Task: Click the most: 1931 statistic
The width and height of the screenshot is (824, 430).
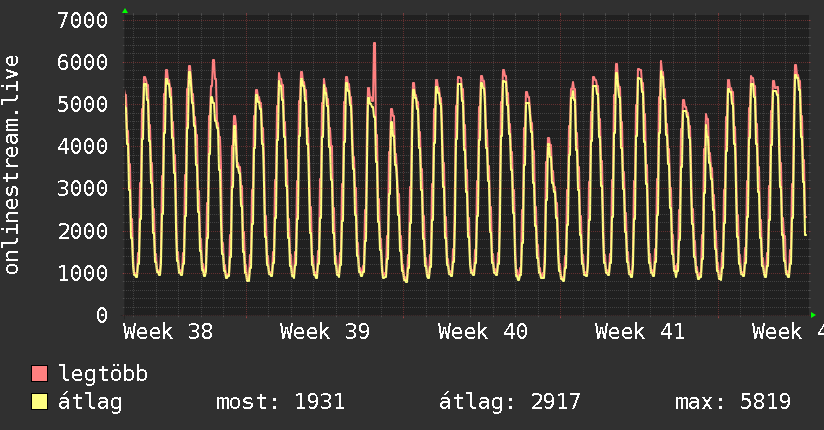Action: (x=280, y=402)
